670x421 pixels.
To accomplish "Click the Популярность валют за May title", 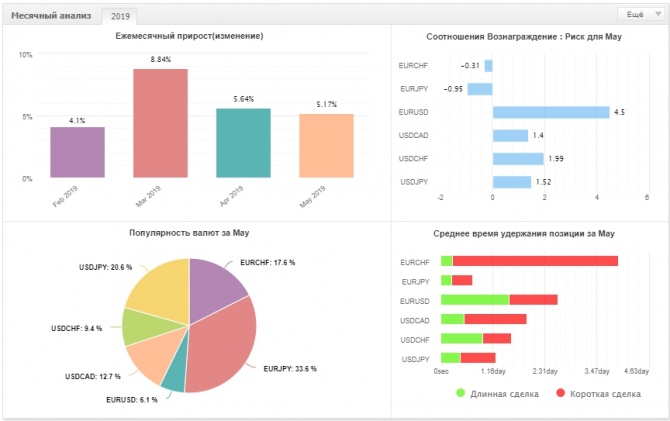I will coord(189,233).
